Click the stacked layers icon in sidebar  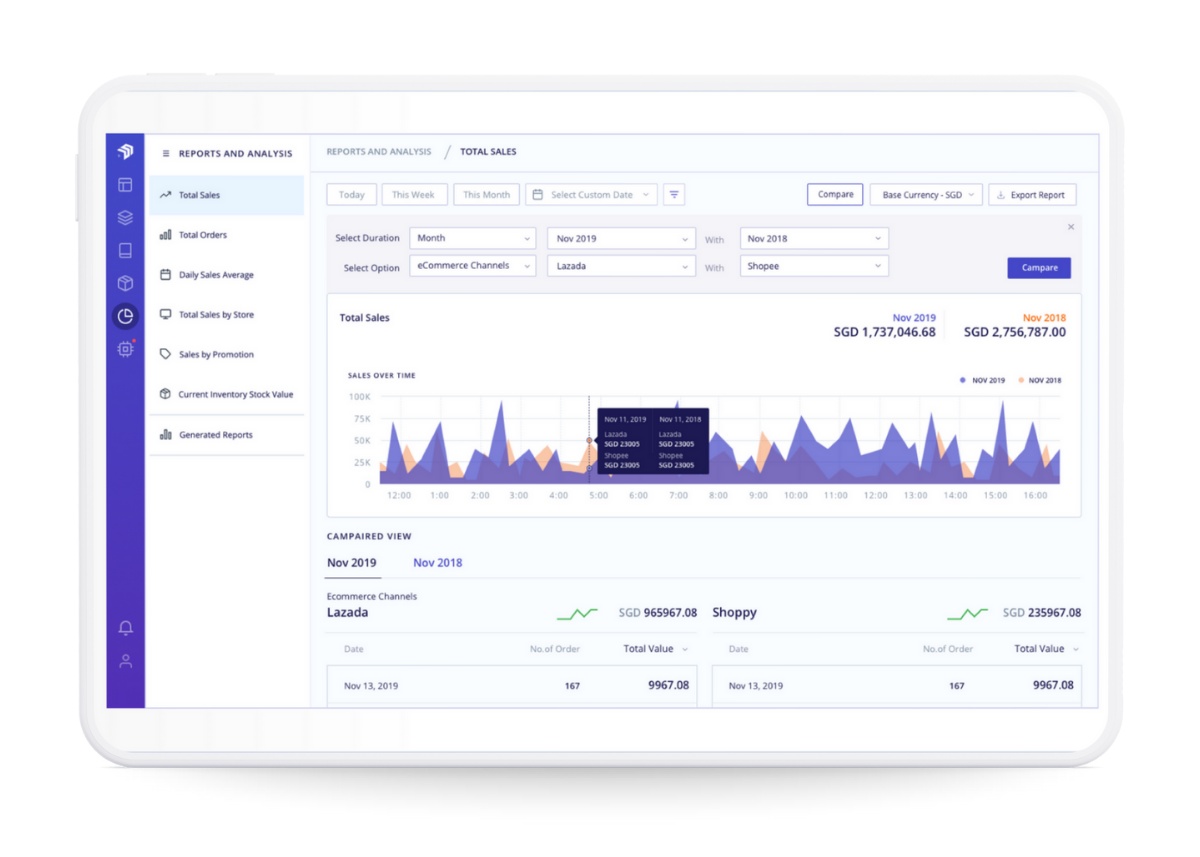[125, 217]
